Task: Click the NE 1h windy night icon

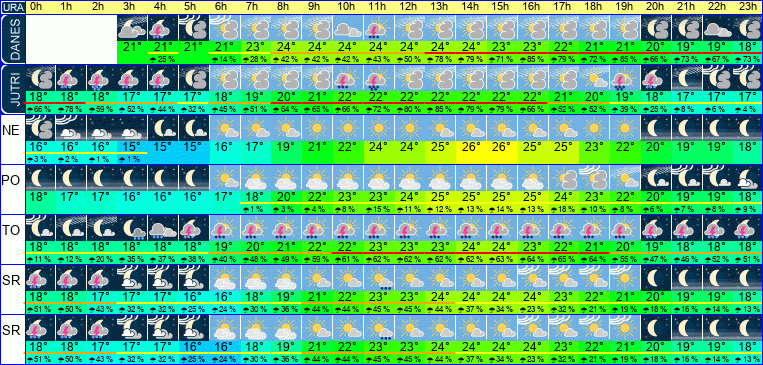Action: 71,127
